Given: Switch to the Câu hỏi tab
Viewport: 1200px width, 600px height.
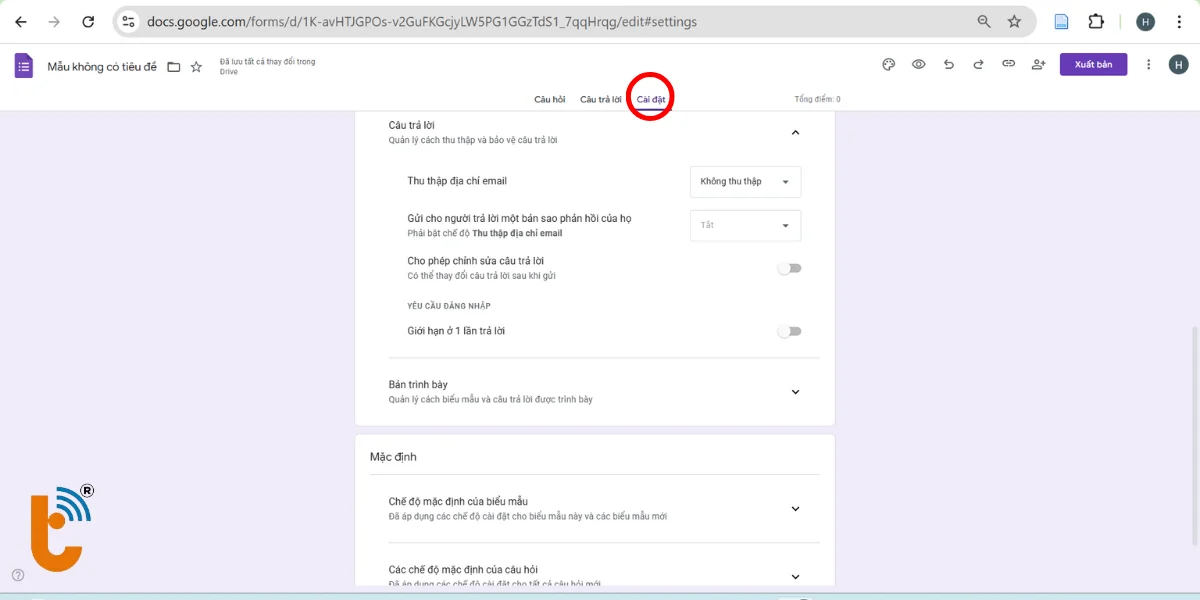Looking at the screenshot, I should click(x=549, y=99).
